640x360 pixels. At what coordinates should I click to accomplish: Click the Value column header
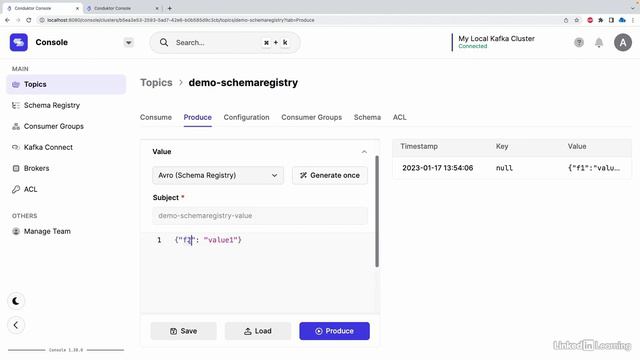(x=577, y=147)
